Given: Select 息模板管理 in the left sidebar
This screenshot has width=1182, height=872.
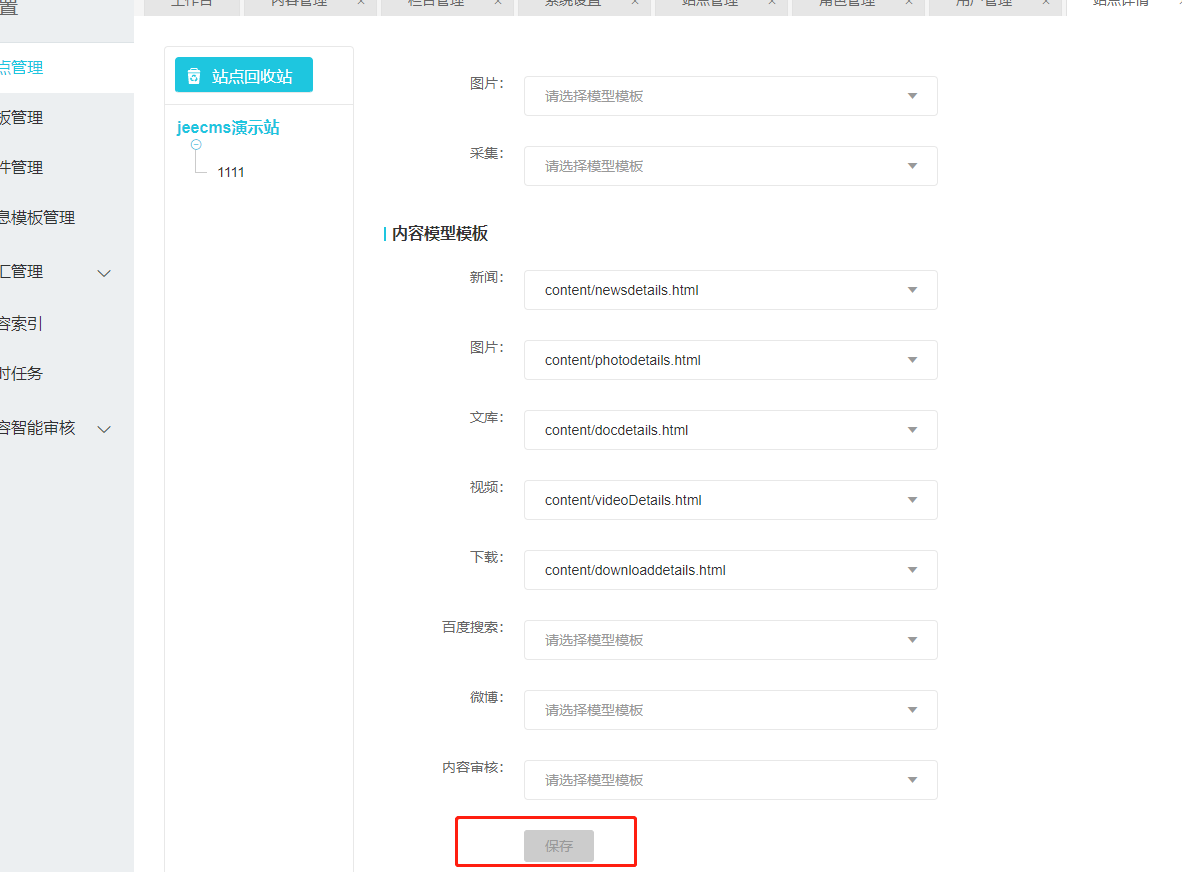Looking at the screenshot, I should click(x=38, y=218).
